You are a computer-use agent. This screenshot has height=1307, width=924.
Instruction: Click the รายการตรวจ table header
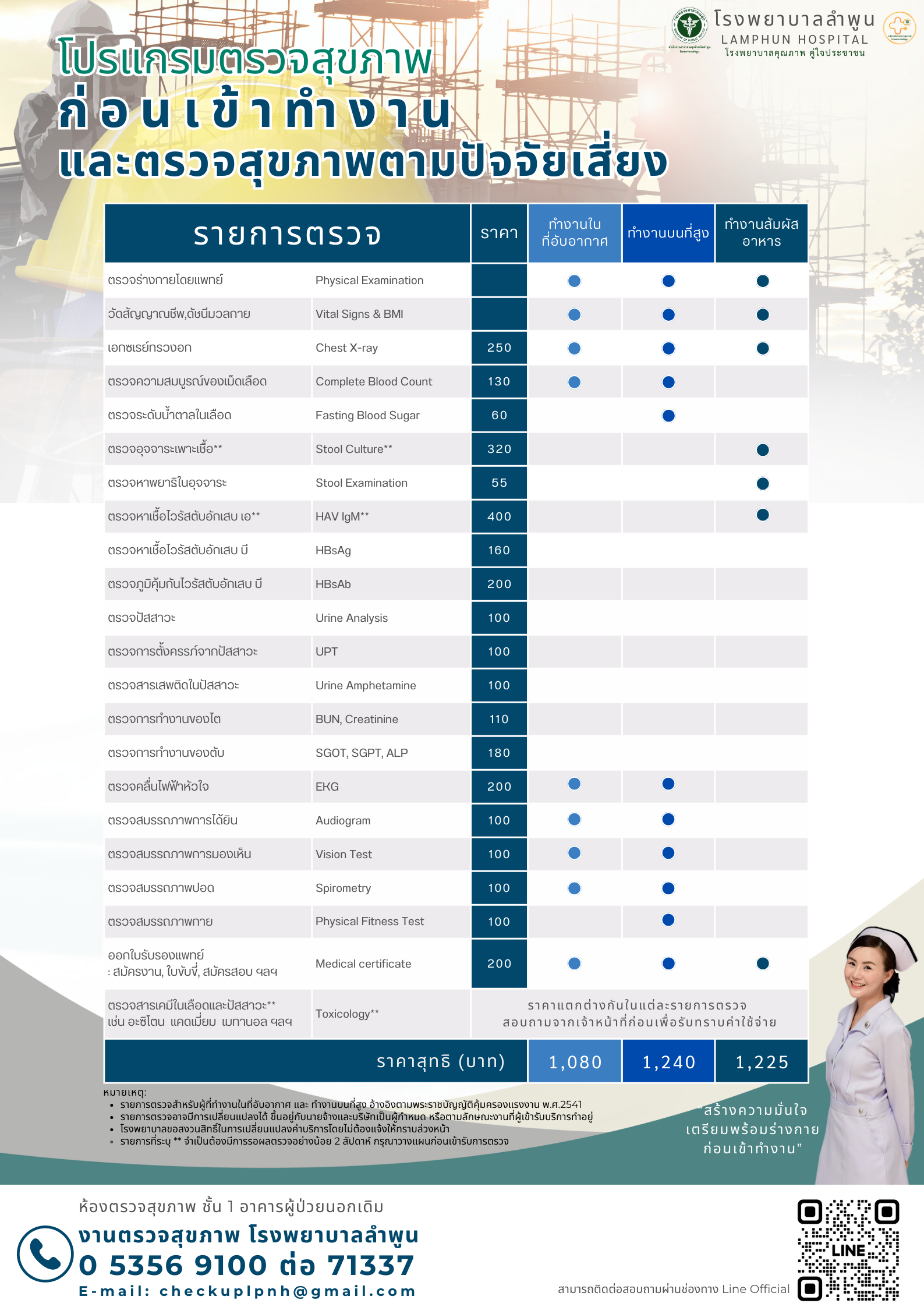[x=287, y=234]
